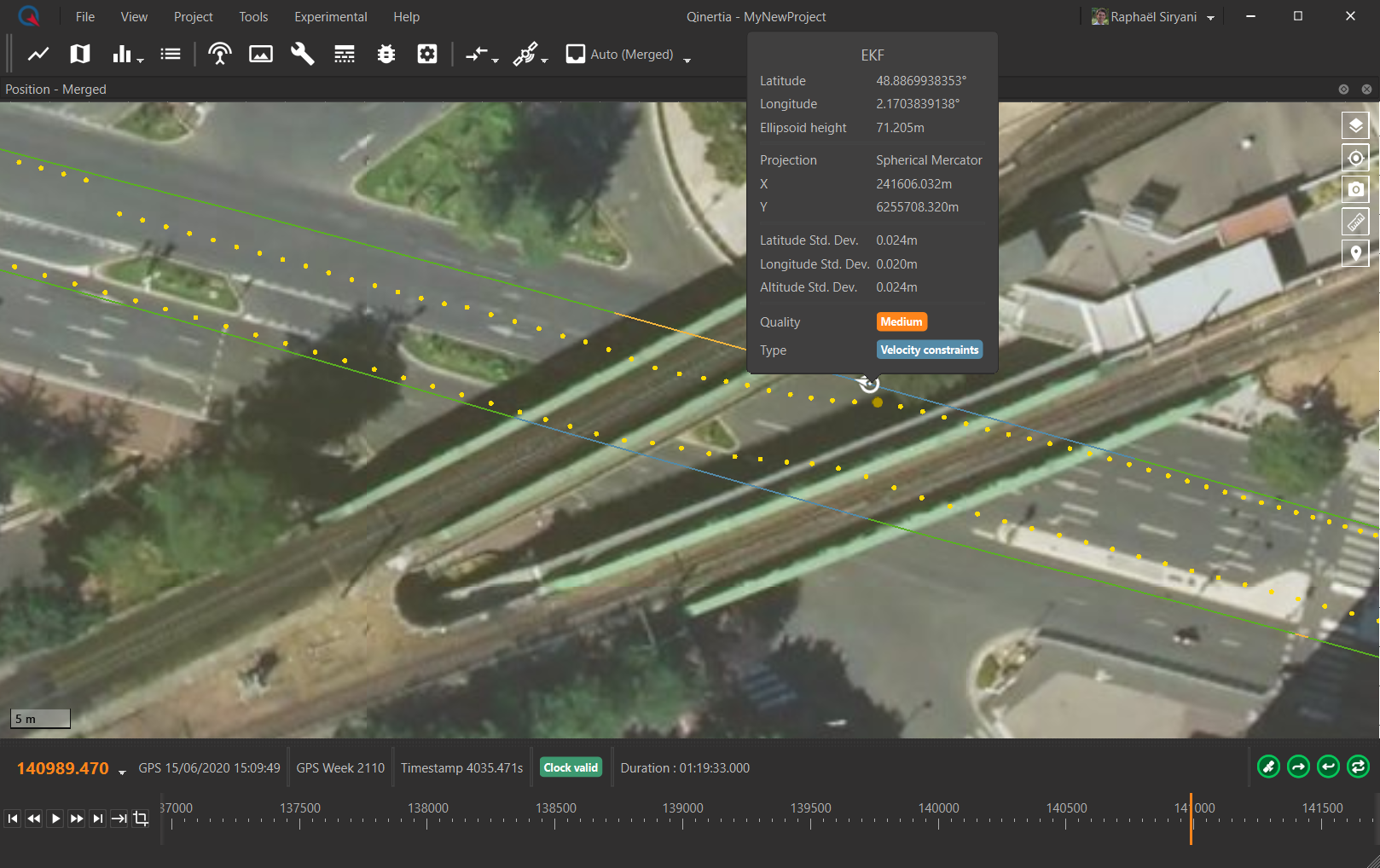
Task: Take a map snapshot with camera icon
Action: click(1354, 189)
